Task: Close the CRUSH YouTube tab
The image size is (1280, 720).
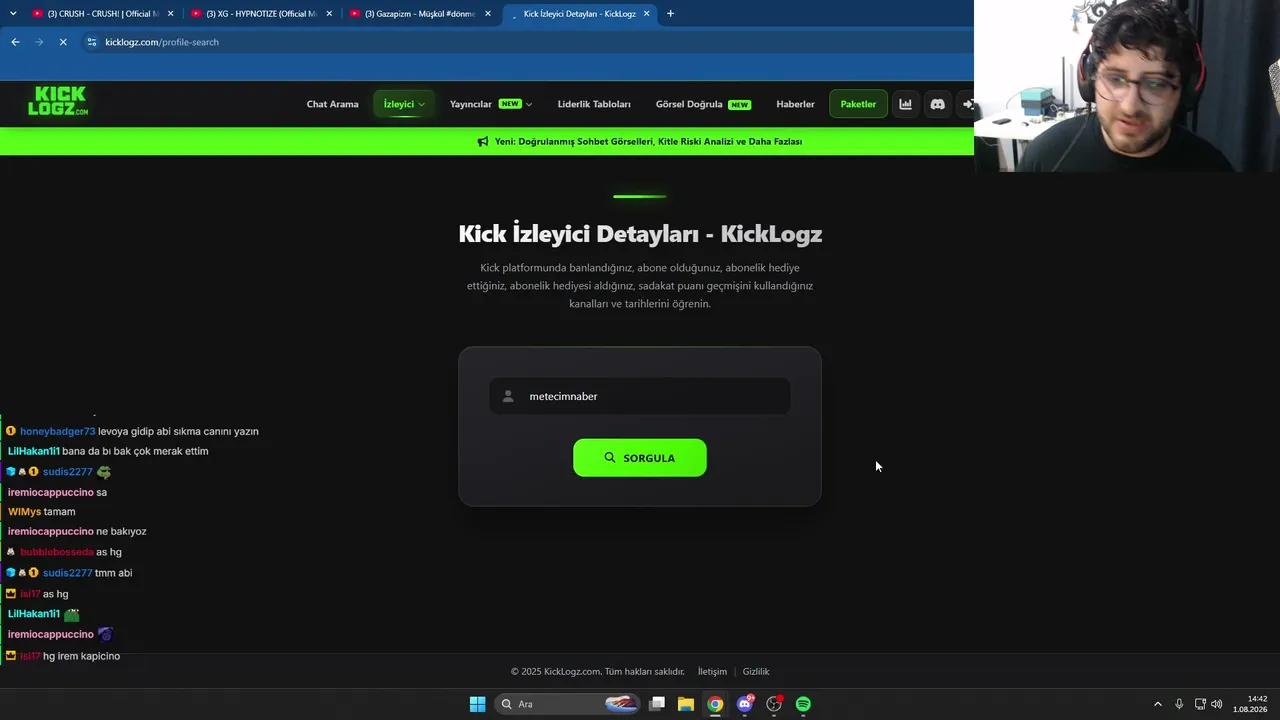Action: coord(171,14)
